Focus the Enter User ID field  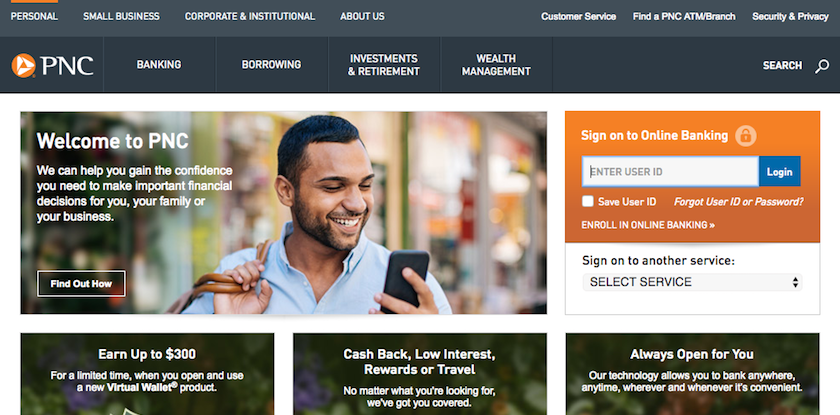(x=671, y=171)
